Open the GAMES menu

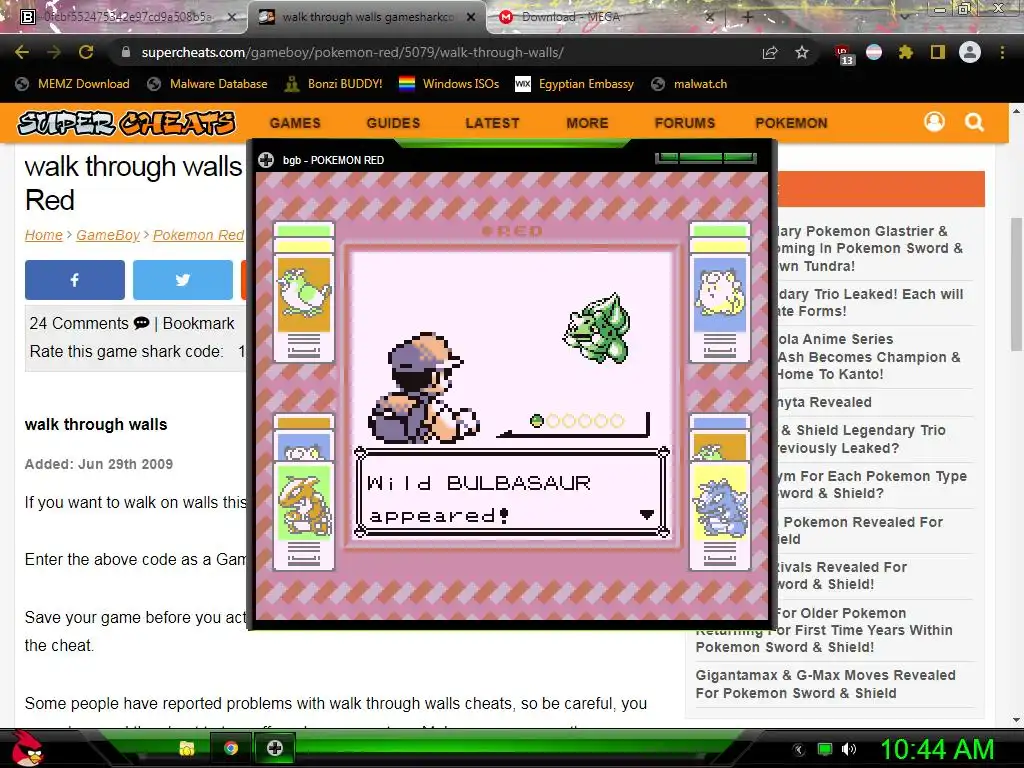pyautogui.click(x=295, y=123)
